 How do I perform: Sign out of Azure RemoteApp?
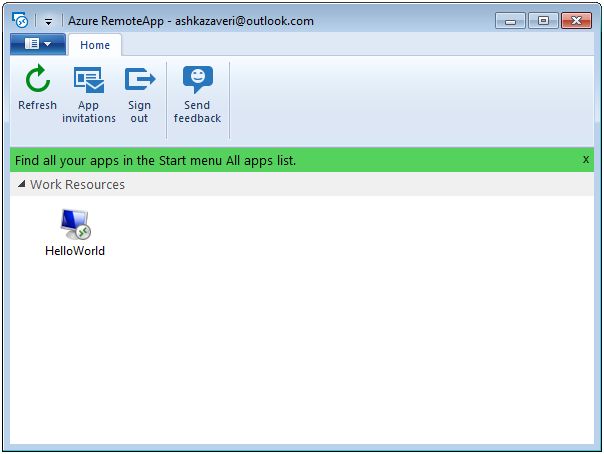click(x=139, y=95)
